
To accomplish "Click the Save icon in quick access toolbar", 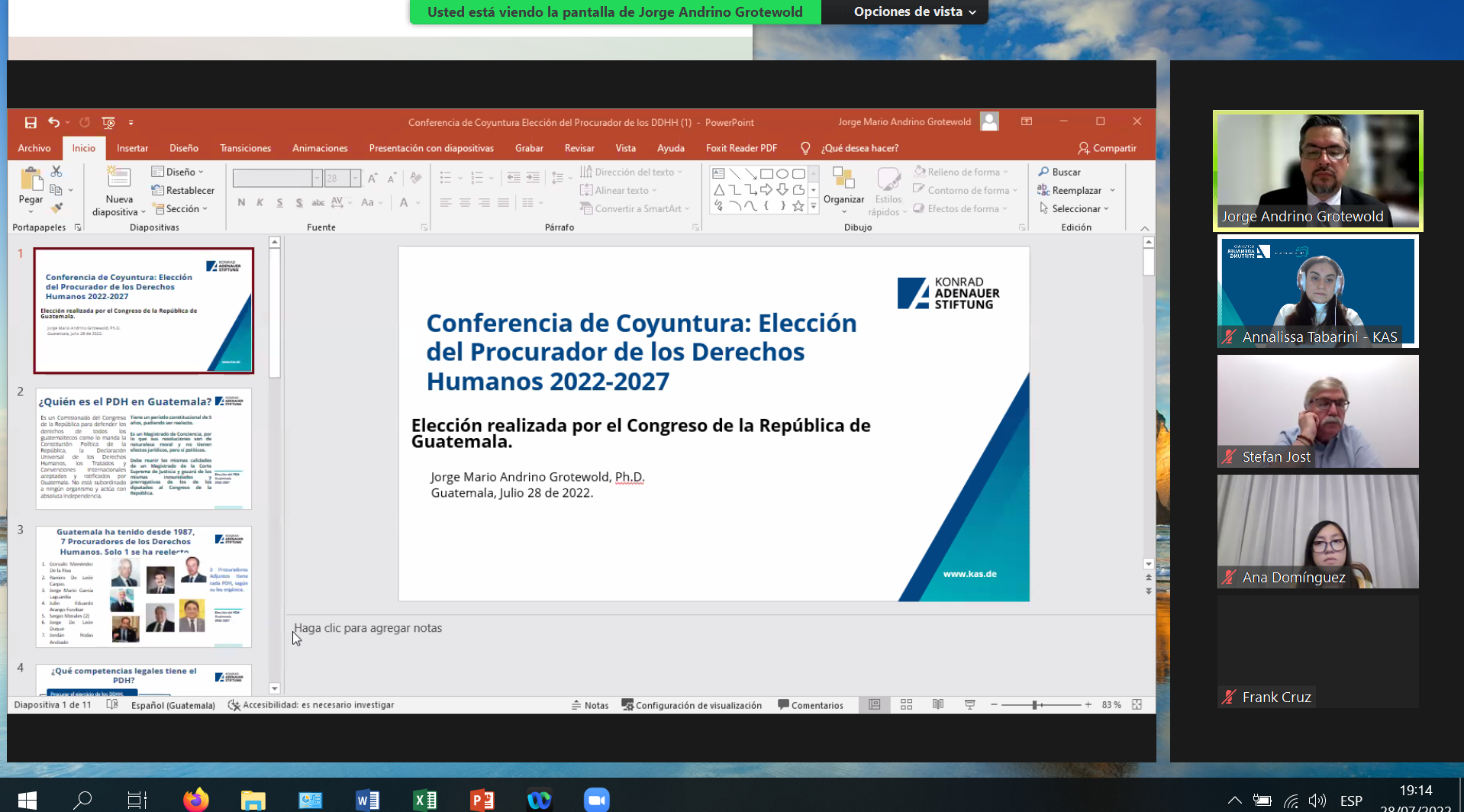I will (x=31, y=122).
